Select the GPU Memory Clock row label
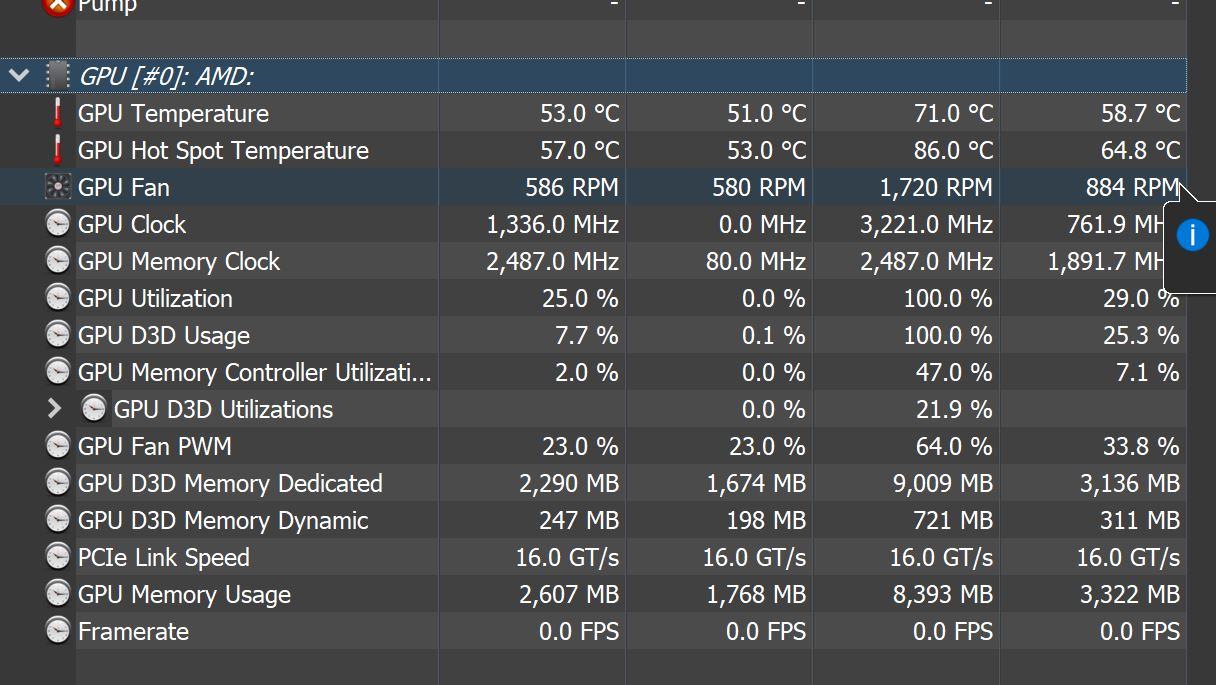Viewport: 1216px width, 685px height. 179,261
